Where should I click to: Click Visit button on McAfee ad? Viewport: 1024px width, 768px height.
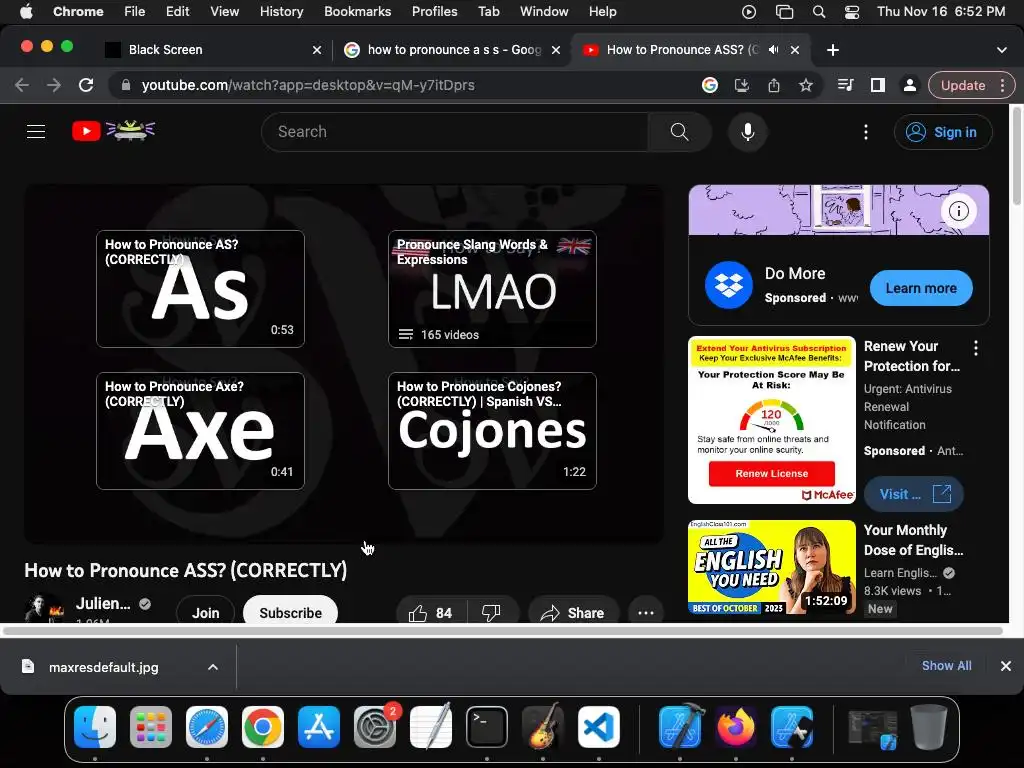coord(914,494)
